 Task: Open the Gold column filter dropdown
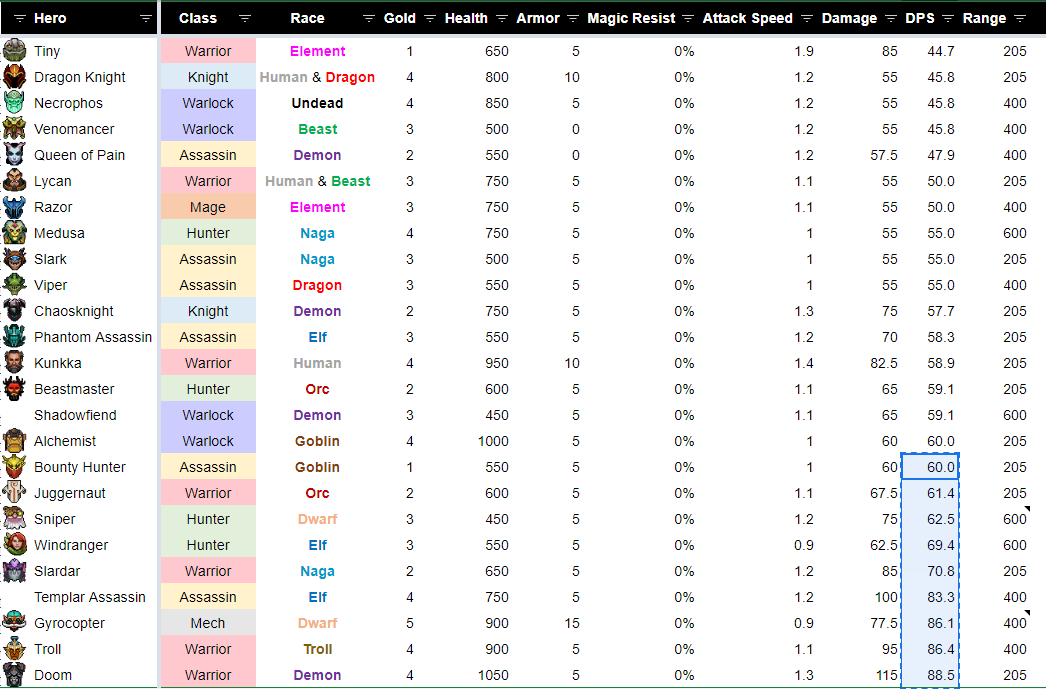click(x=430, y=19)
